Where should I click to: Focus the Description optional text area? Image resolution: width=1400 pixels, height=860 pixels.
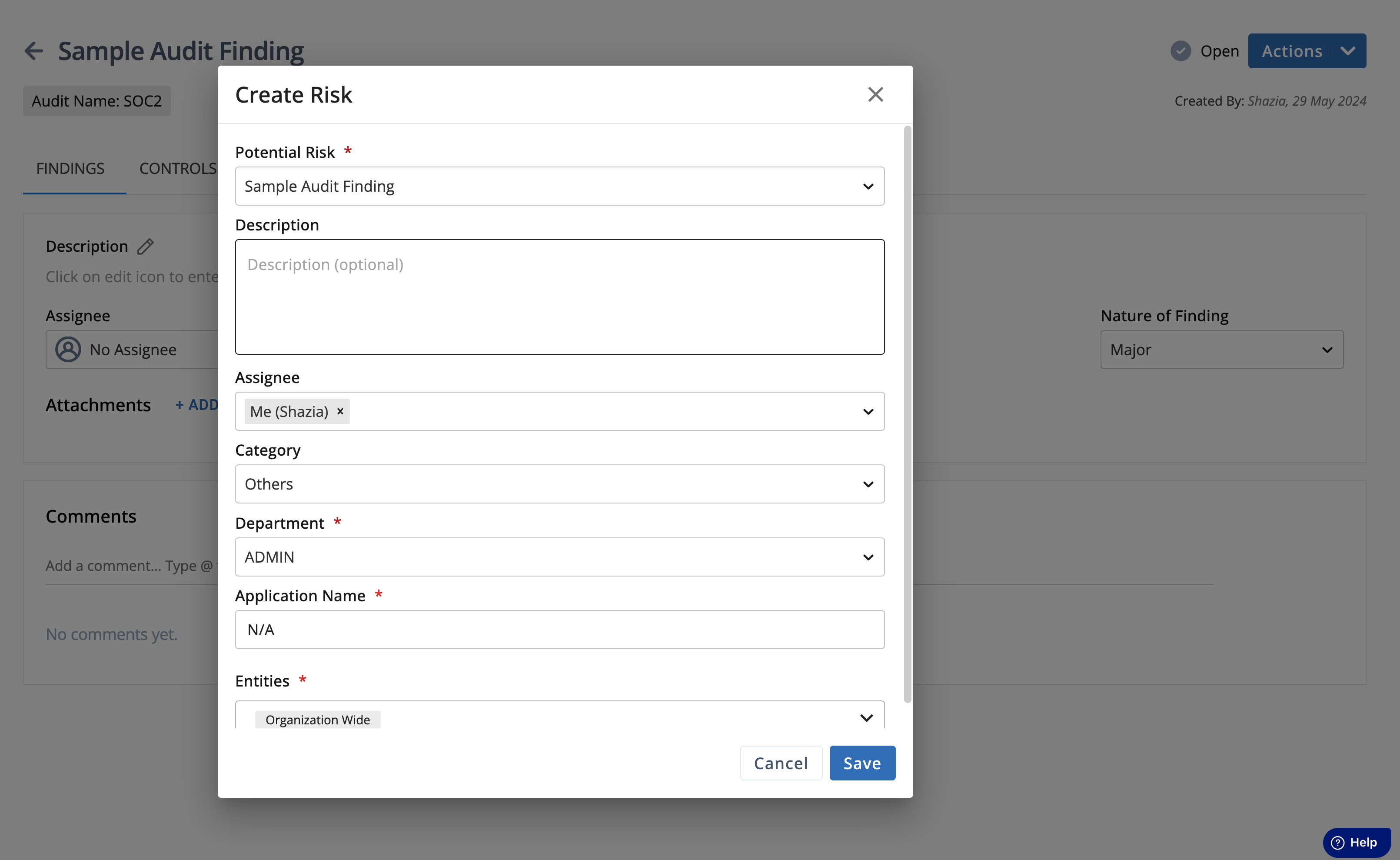click(559, 297)
